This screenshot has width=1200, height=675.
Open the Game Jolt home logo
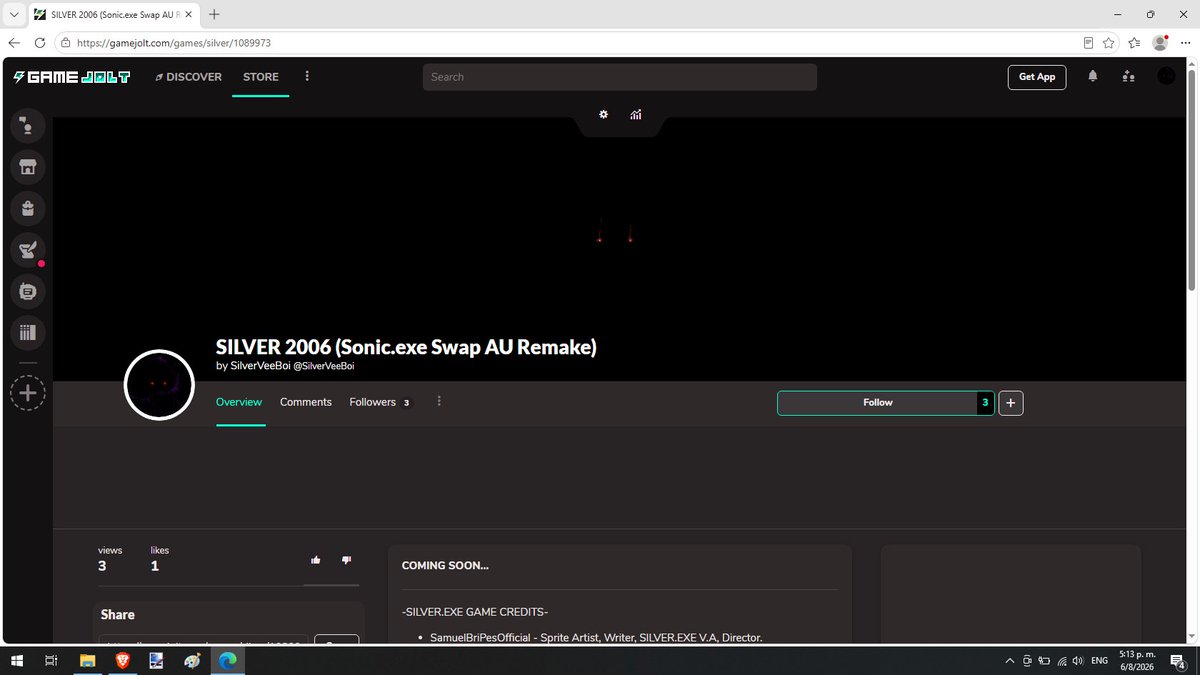point(71,77)
